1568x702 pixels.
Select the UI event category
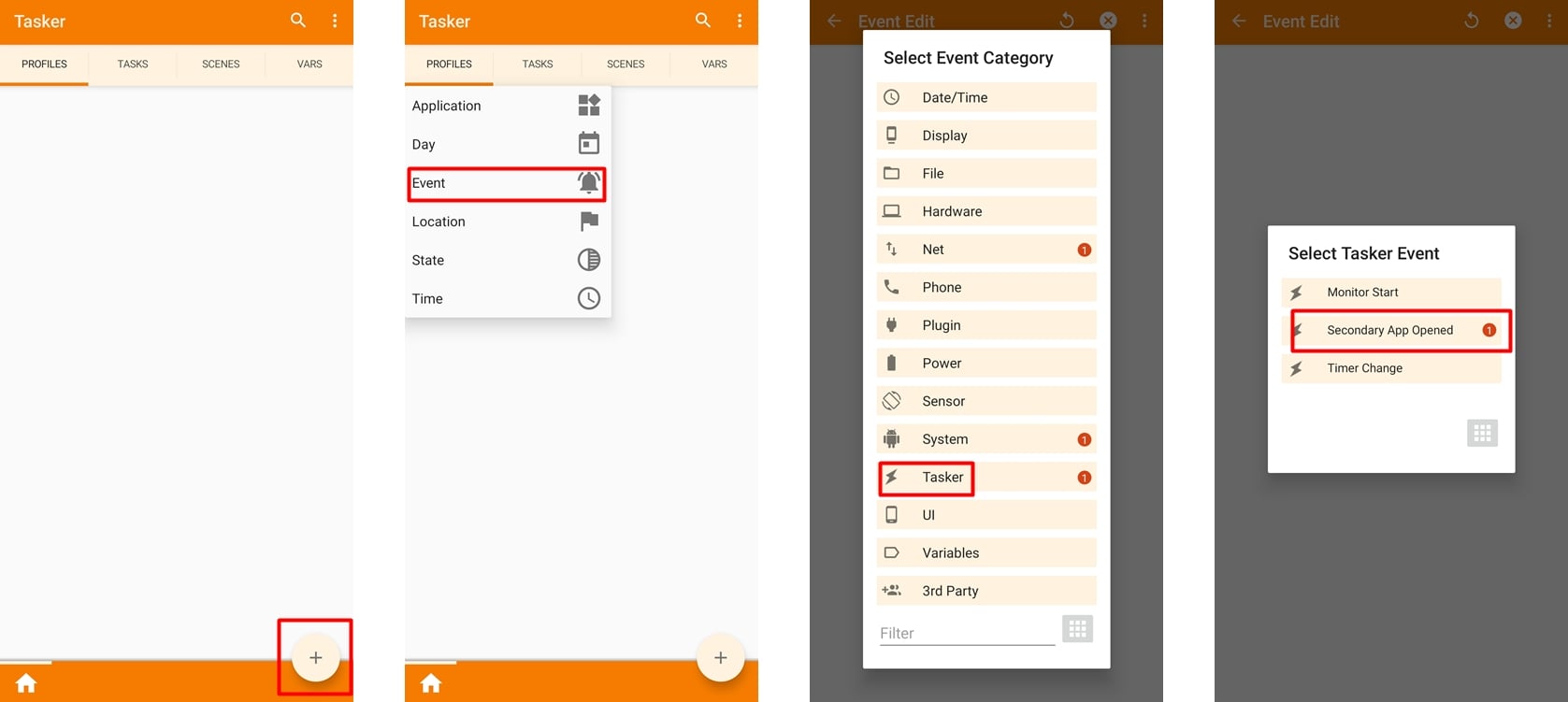[986, 515]
